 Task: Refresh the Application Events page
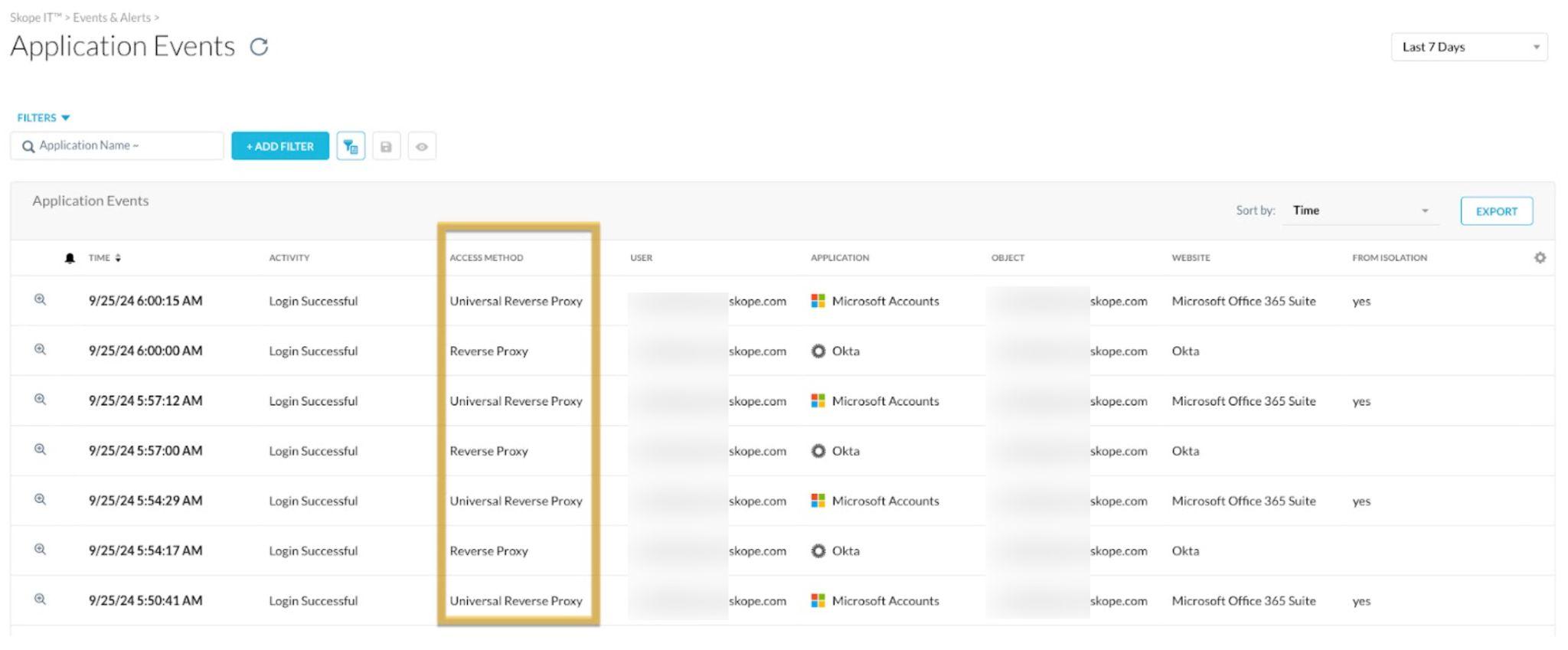click(x=260, y=47)
